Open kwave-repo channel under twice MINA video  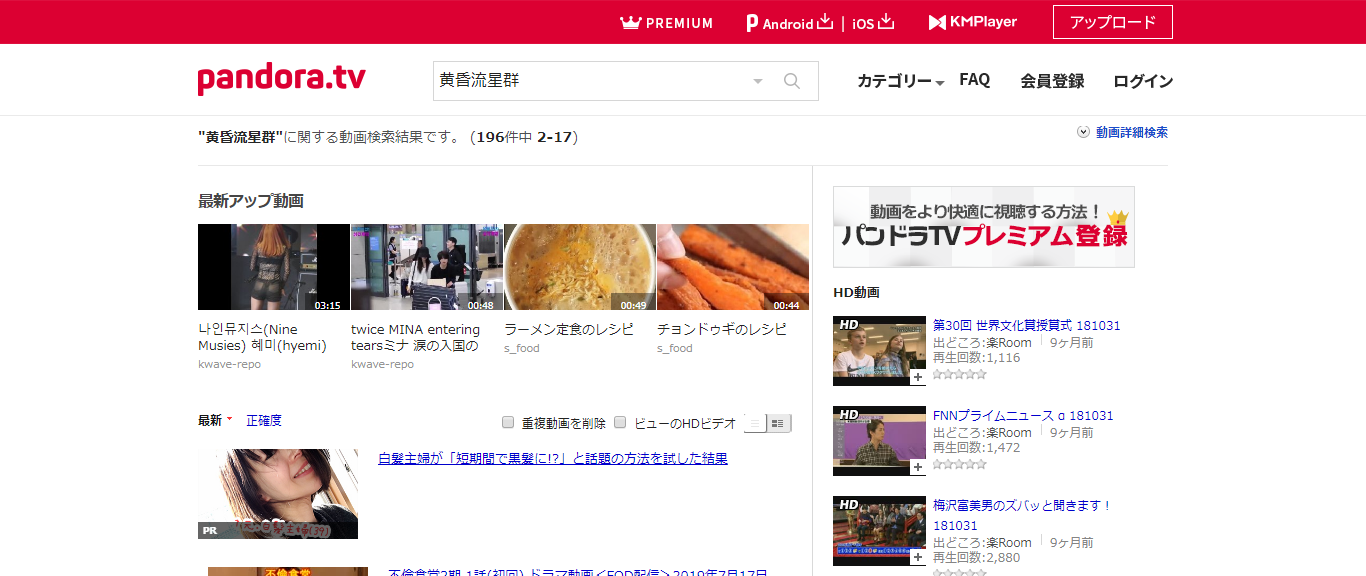click(382, 364)
